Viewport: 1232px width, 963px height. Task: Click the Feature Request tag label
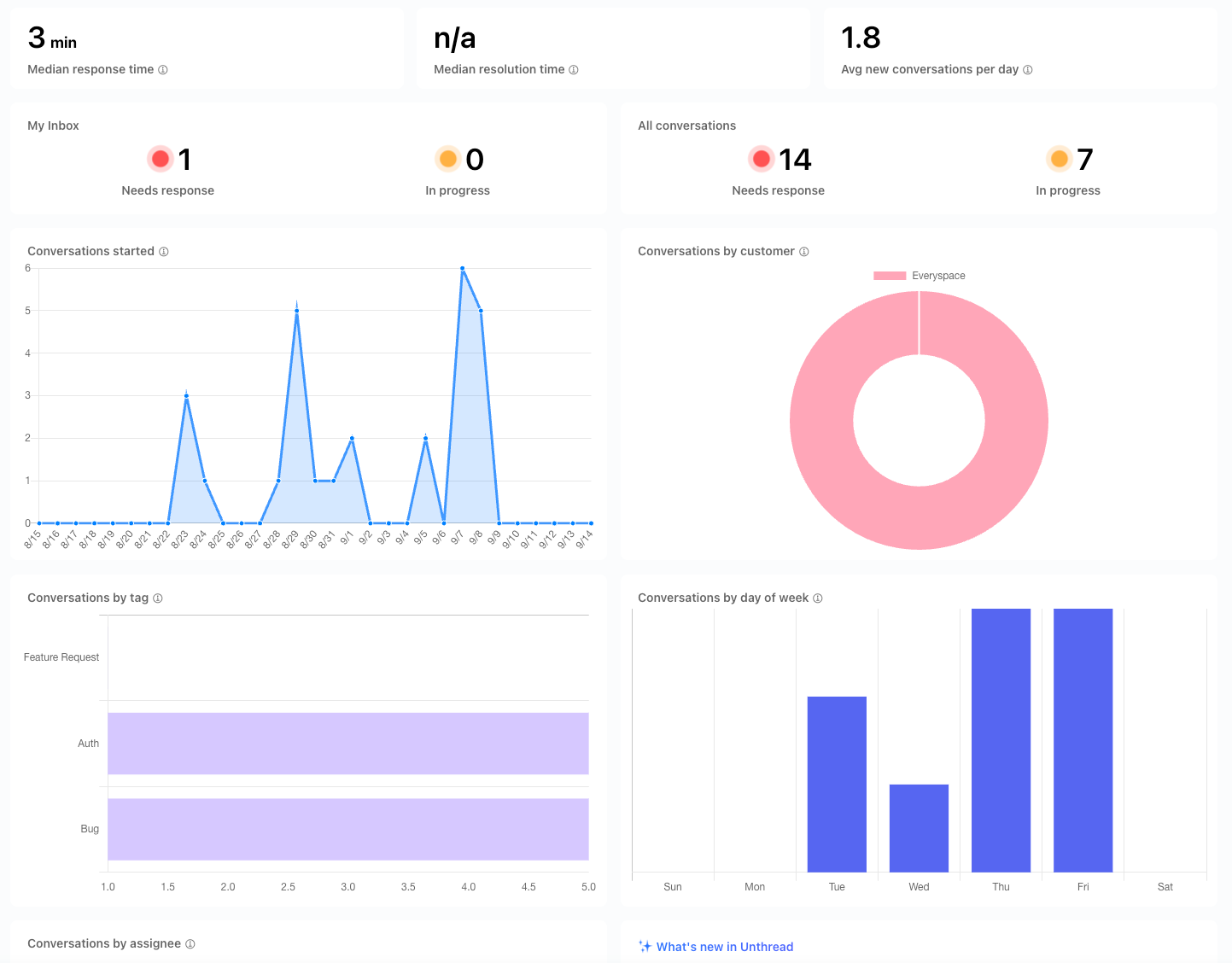[61, 657]
